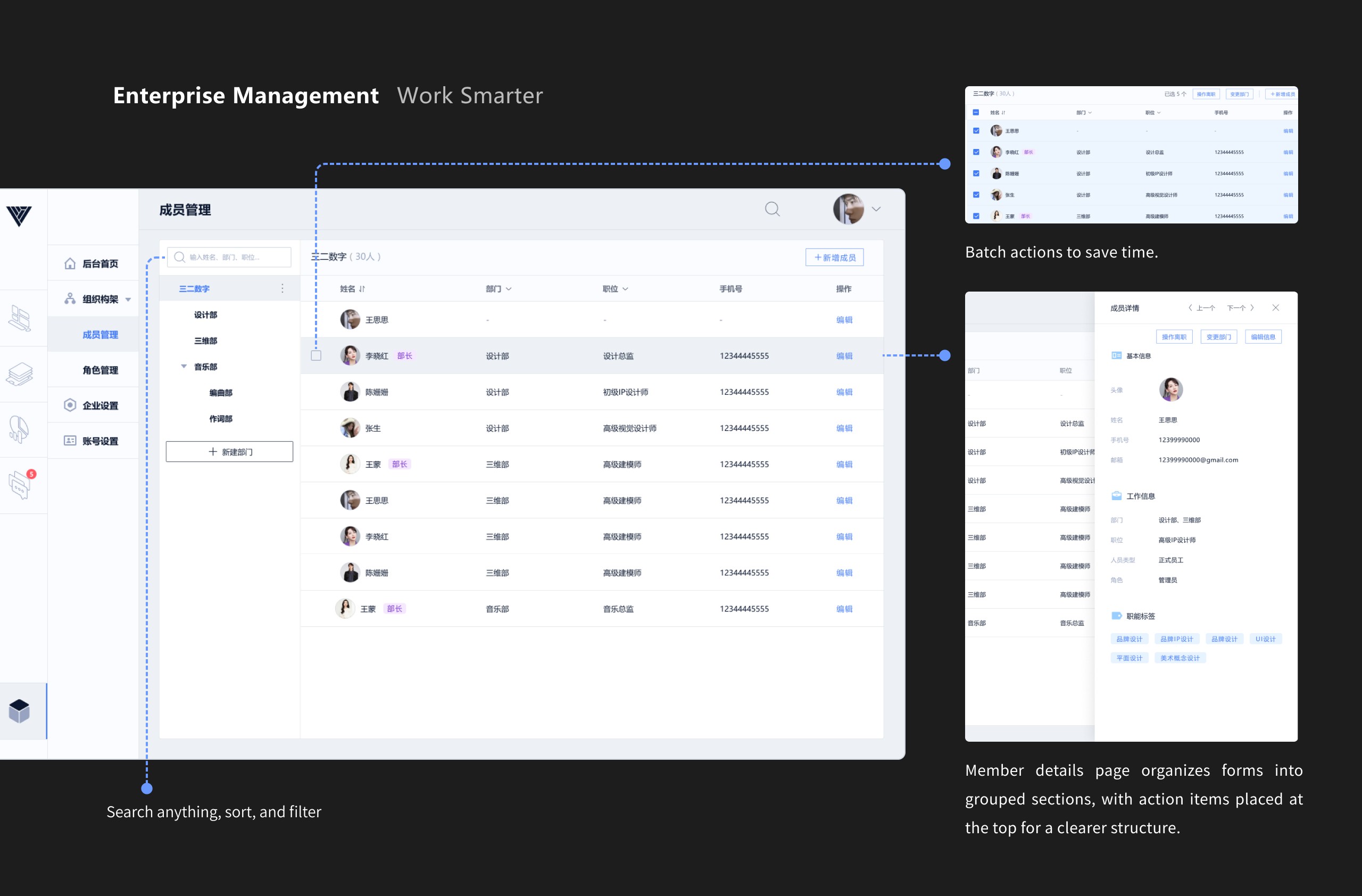Click the V logo in the sidebar
Screen dimensions: 1362x896
click(x=19, y=215)
